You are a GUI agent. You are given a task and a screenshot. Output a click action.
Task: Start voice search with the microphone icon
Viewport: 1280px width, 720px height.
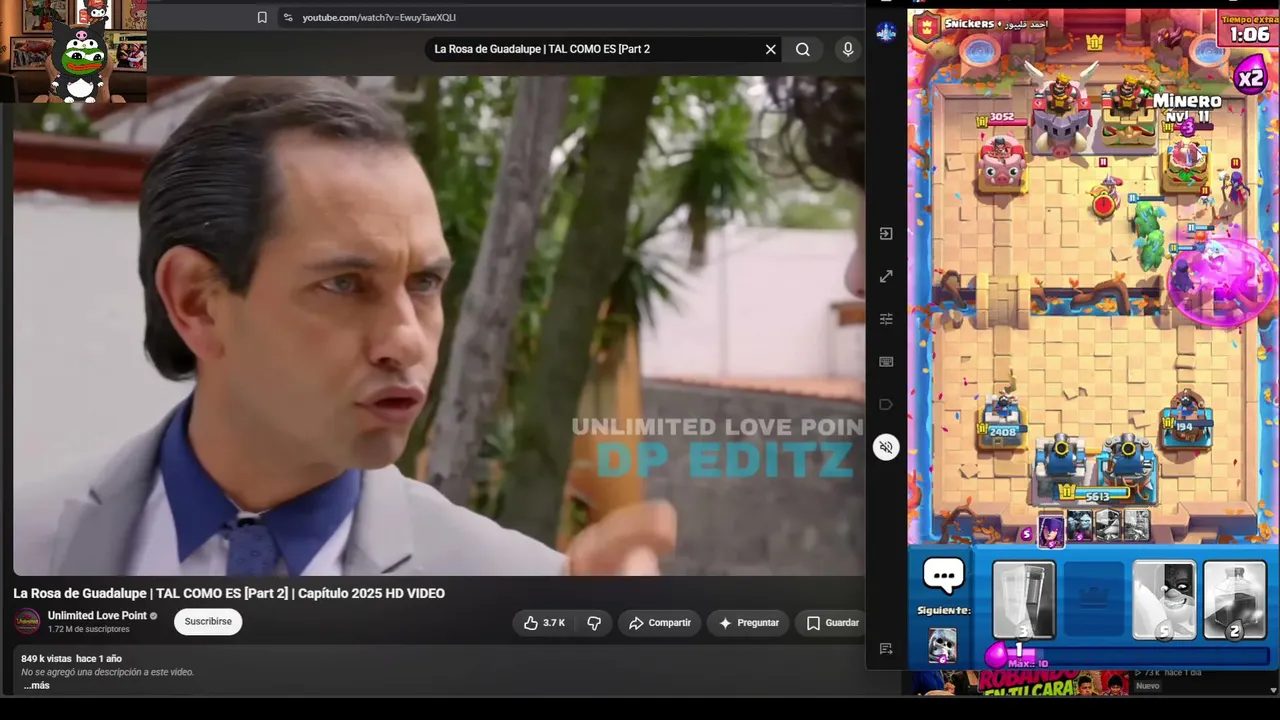pos(848,49)
